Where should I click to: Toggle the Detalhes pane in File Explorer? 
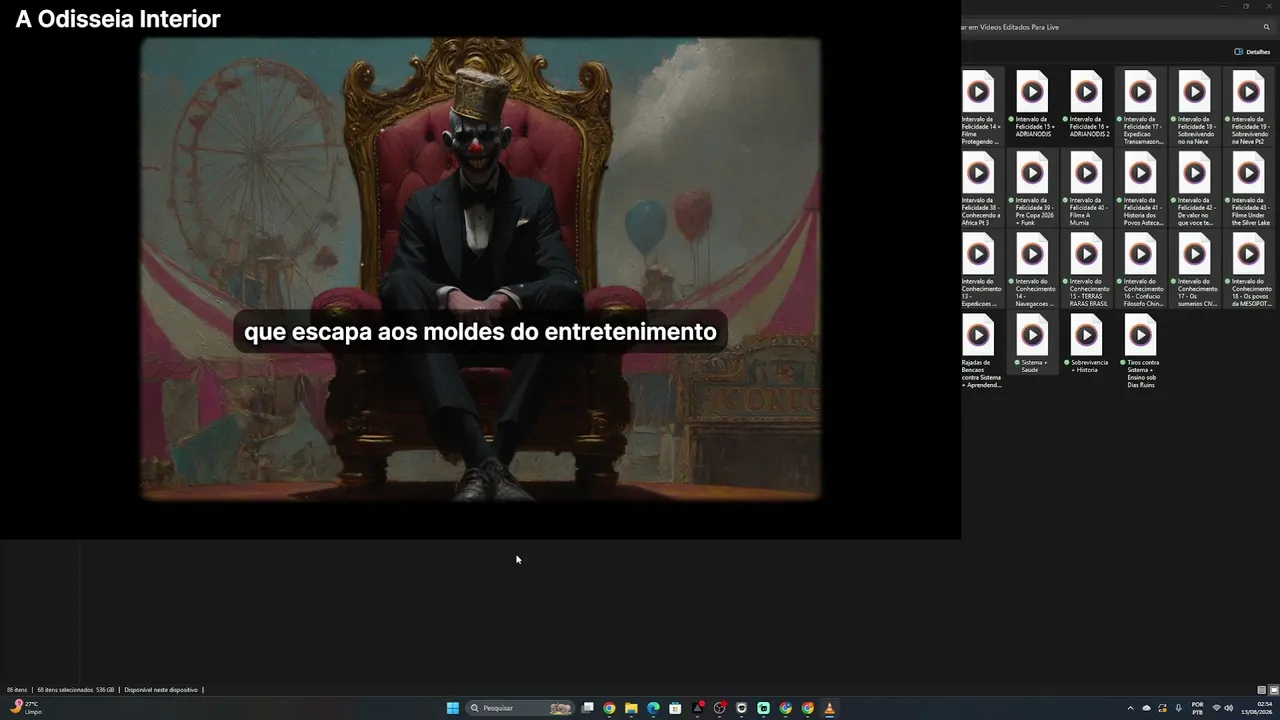point(1252,52)
